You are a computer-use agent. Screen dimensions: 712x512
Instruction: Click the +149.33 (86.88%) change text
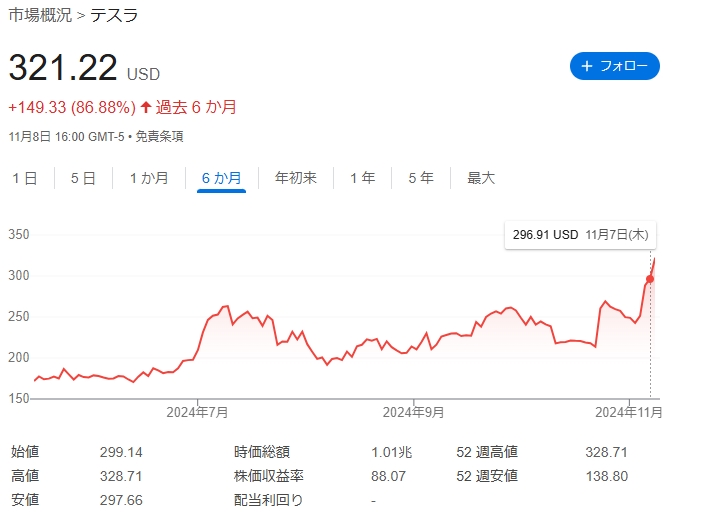click(72, 108)
